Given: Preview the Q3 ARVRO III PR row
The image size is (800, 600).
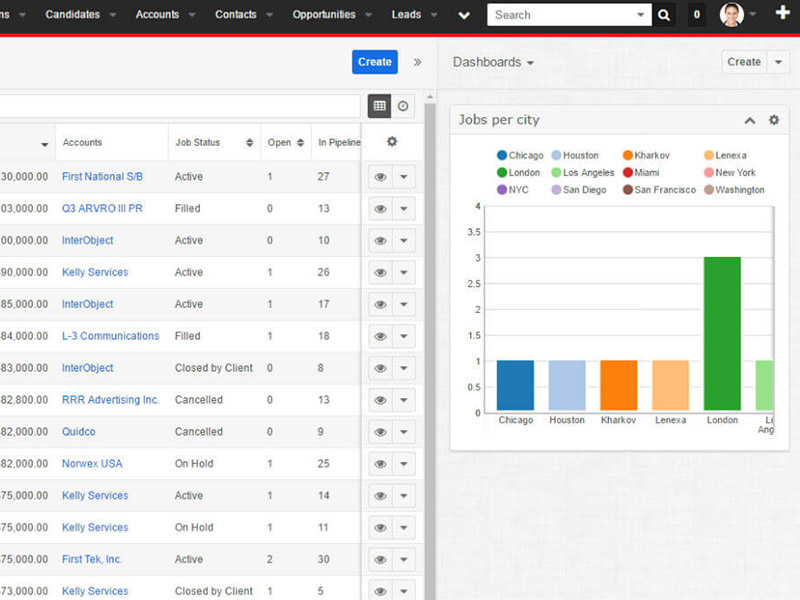Looking at the screenshot, I should 381,209.
